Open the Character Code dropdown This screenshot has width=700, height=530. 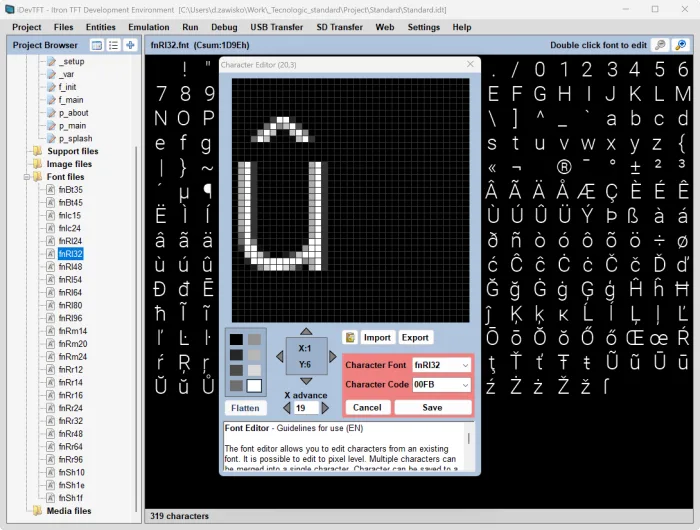(465, 384)
